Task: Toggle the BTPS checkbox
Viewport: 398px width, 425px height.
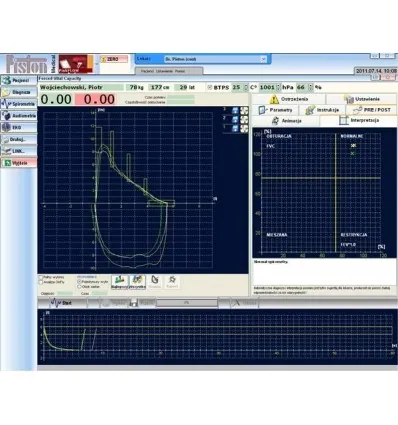Action: click(x=210, y=87)
